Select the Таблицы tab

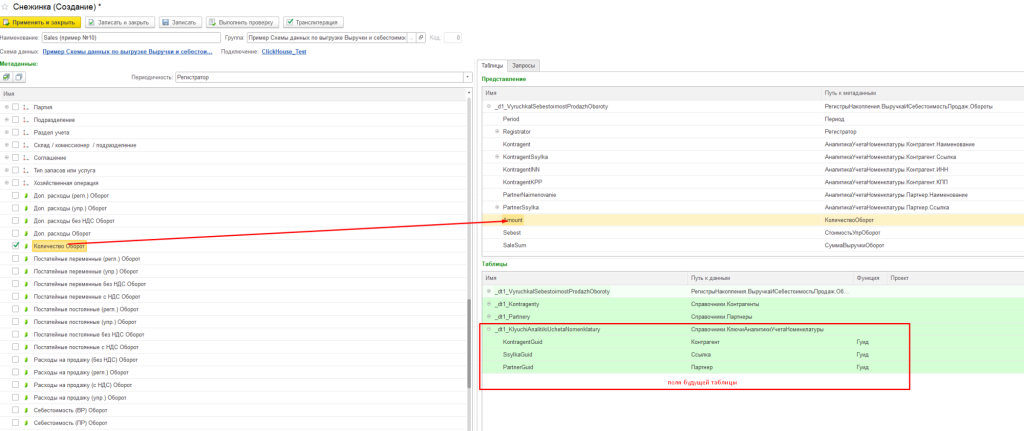tap(492, 65)
